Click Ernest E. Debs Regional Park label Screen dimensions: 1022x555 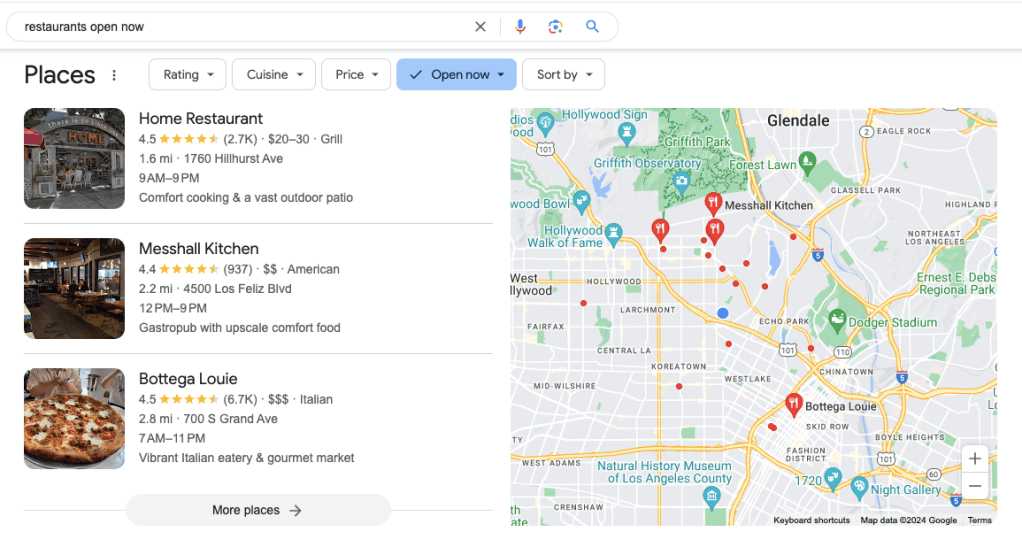956,283
